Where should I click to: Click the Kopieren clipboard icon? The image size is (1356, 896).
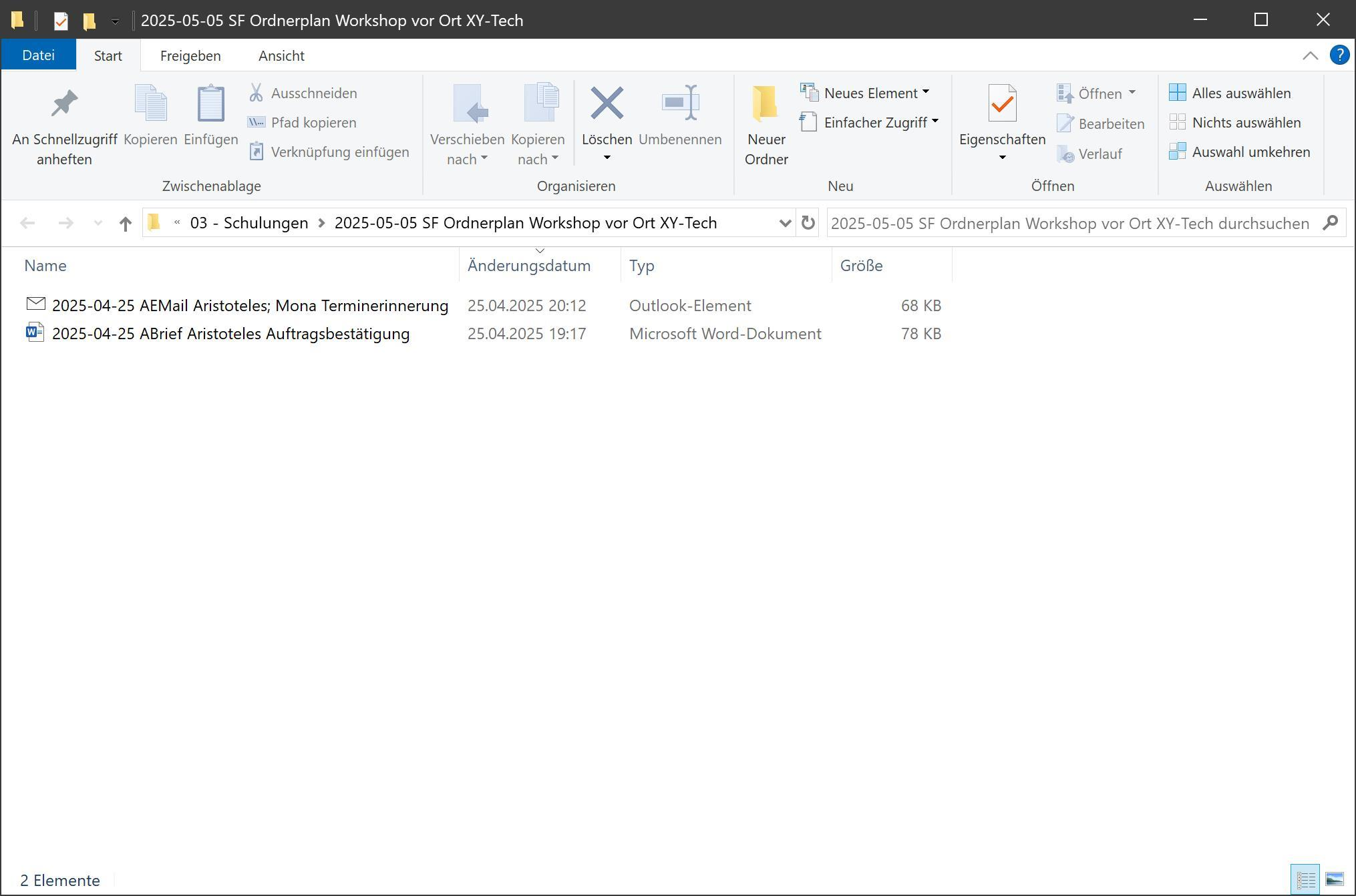(150, 103)
